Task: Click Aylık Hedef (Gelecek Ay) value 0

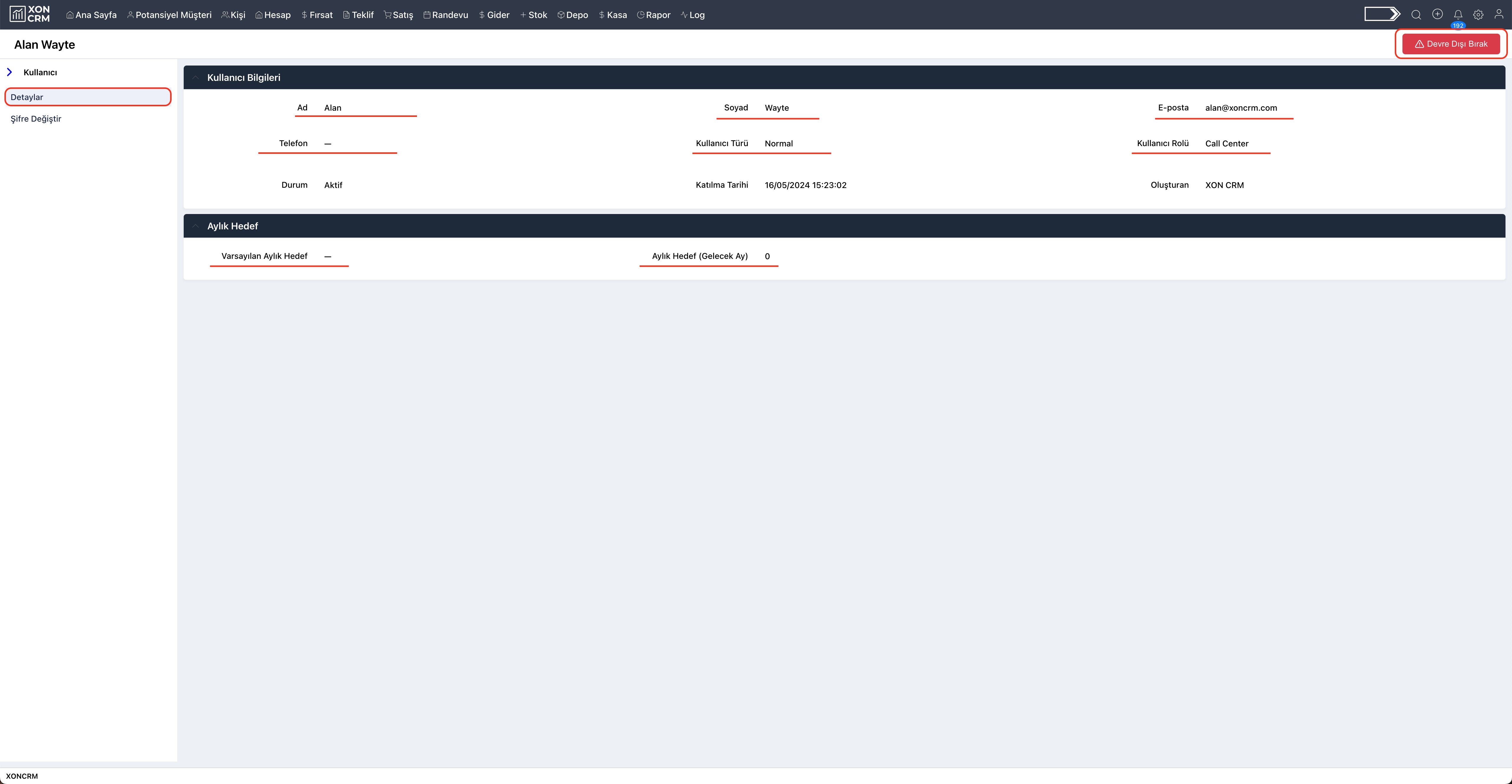Action: (x=767, y=256)
